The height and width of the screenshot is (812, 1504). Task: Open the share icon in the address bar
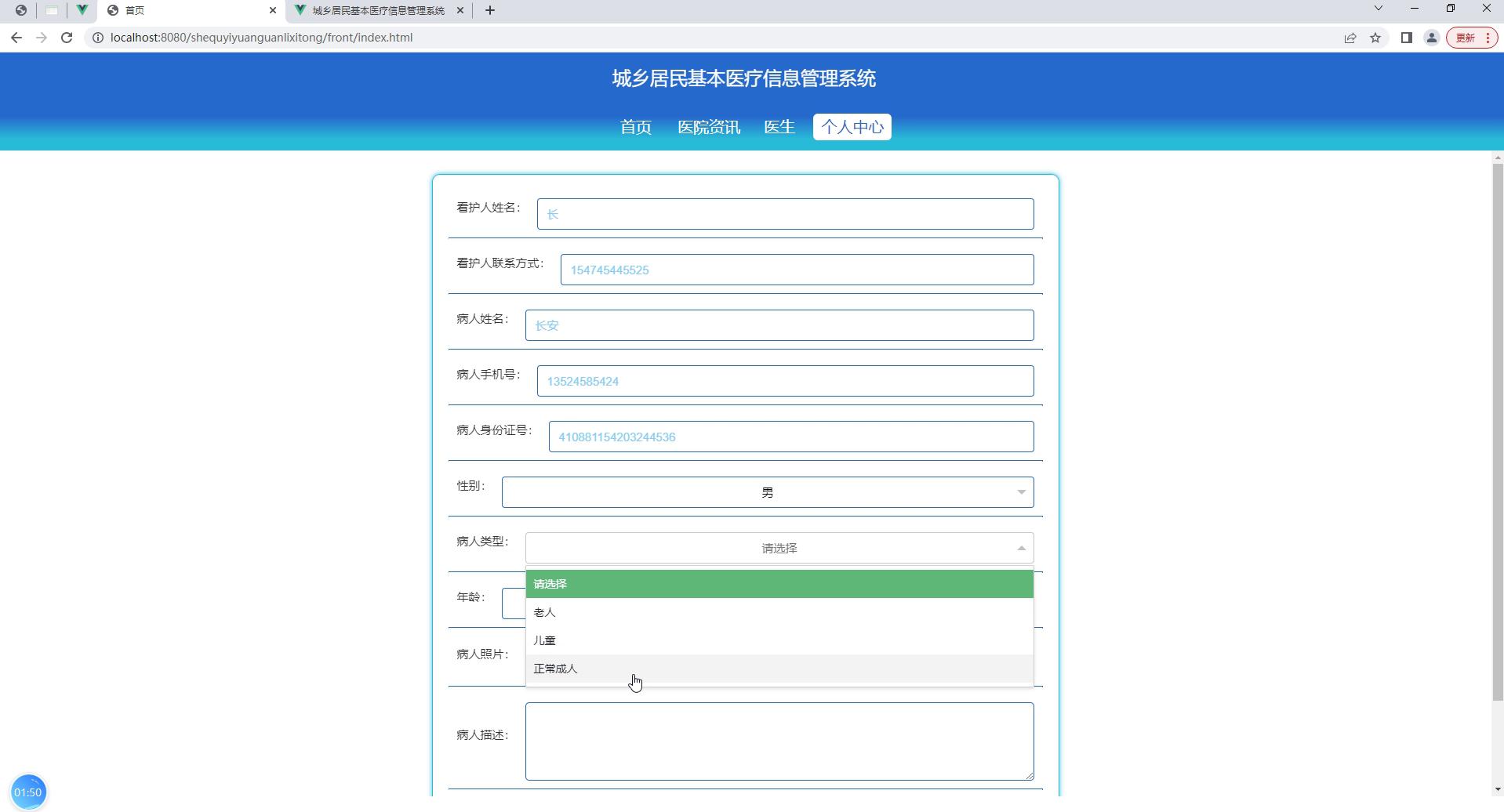[x=1350, y=37]
